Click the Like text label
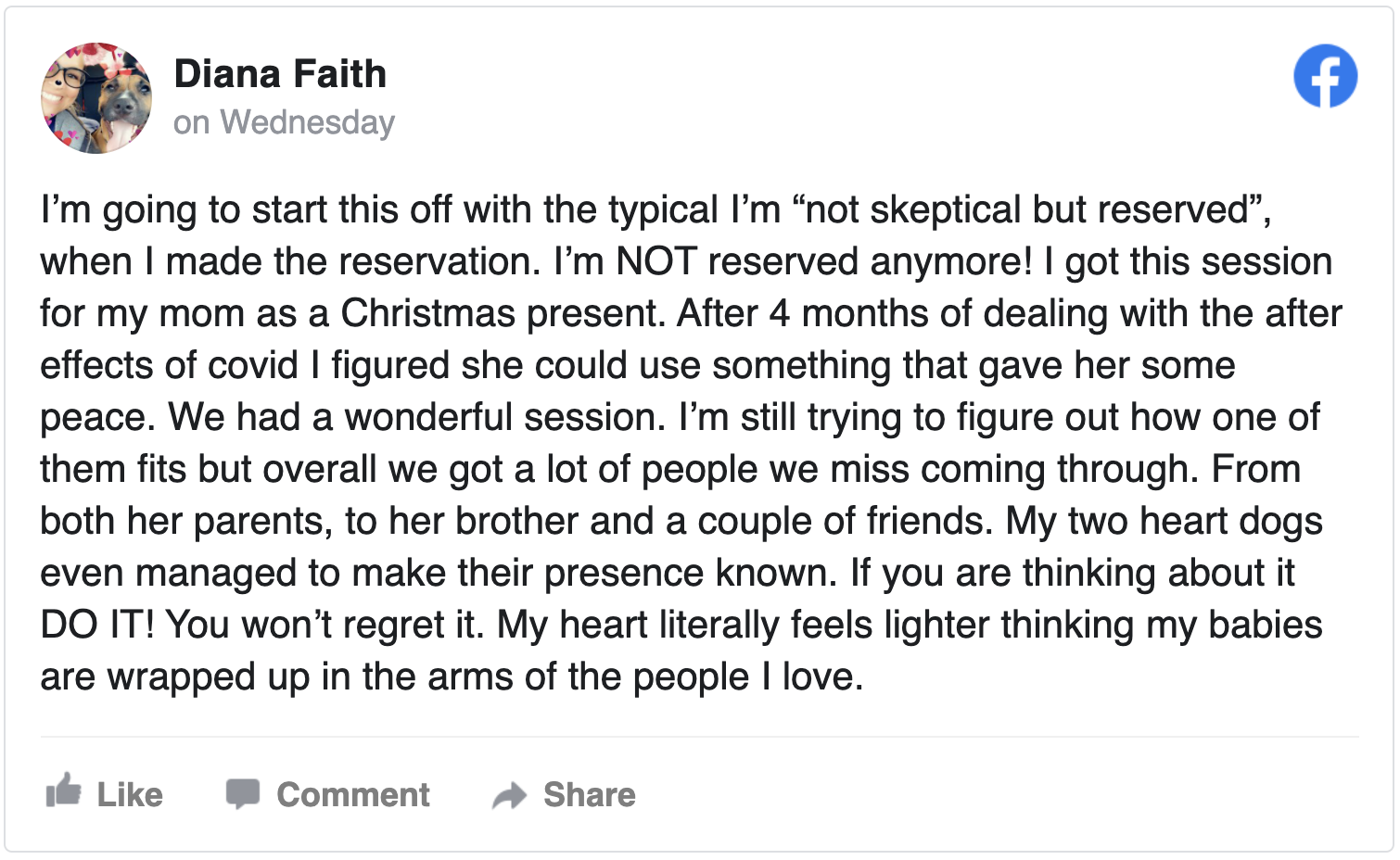The width and height of the screenshot is (1400, 860). 130,794
